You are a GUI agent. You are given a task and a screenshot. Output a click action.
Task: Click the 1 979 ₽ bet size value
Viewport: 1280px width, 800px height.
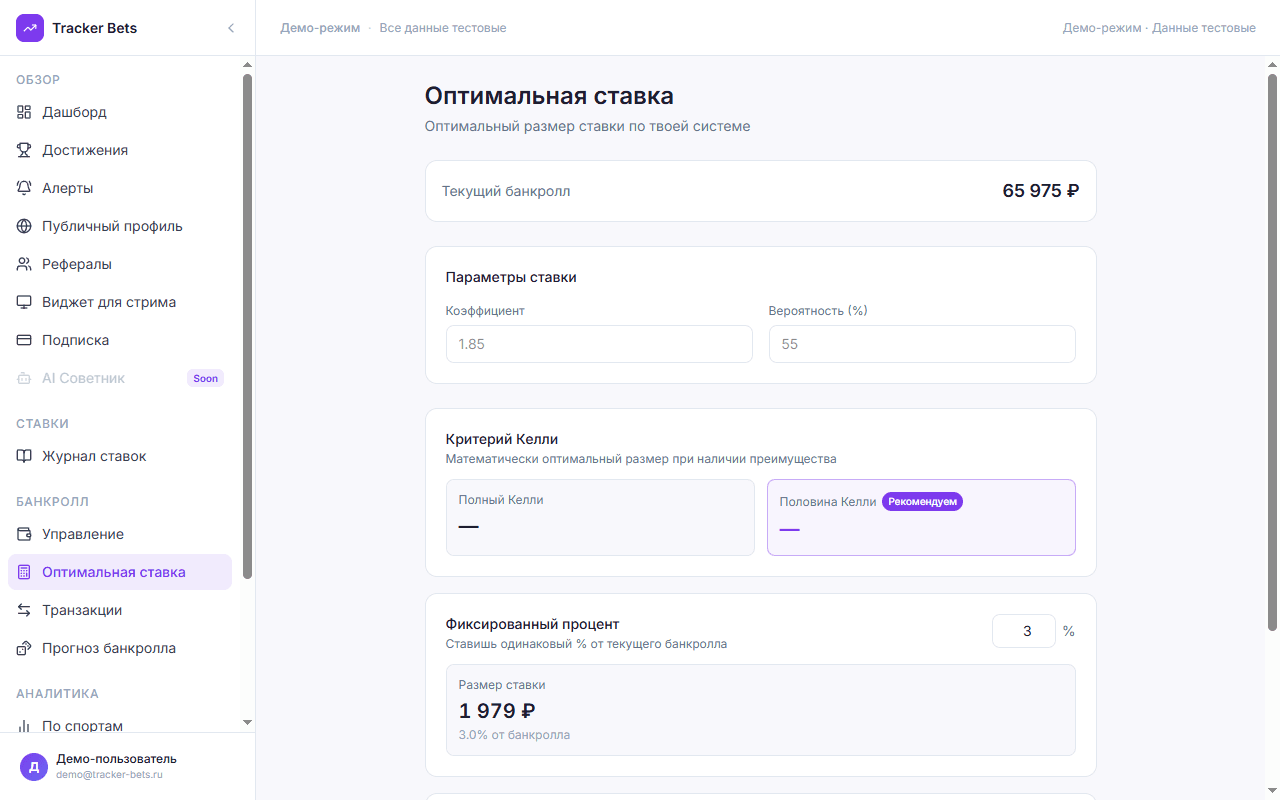click(x=497, y=711)
